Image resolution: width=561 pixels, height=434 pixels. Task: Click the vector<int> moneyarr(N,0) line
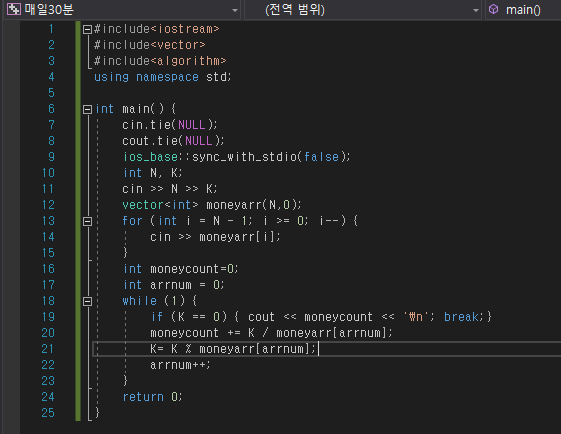212,205
